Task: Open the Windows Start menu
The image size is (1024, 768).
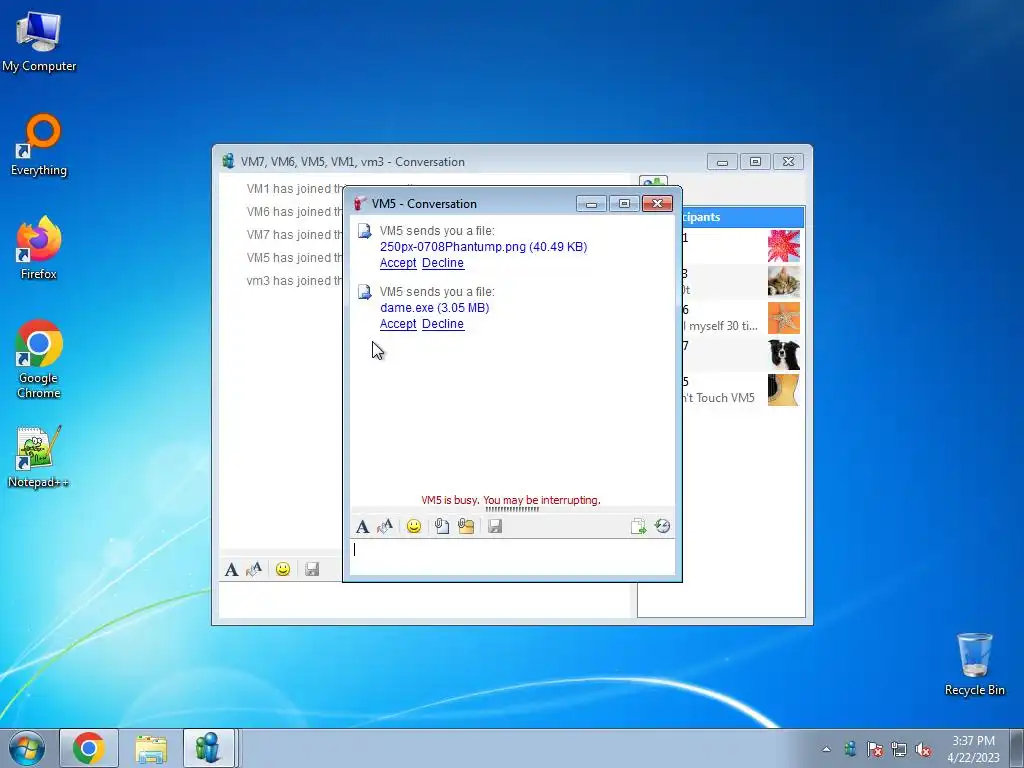Action: pos(27,748)
